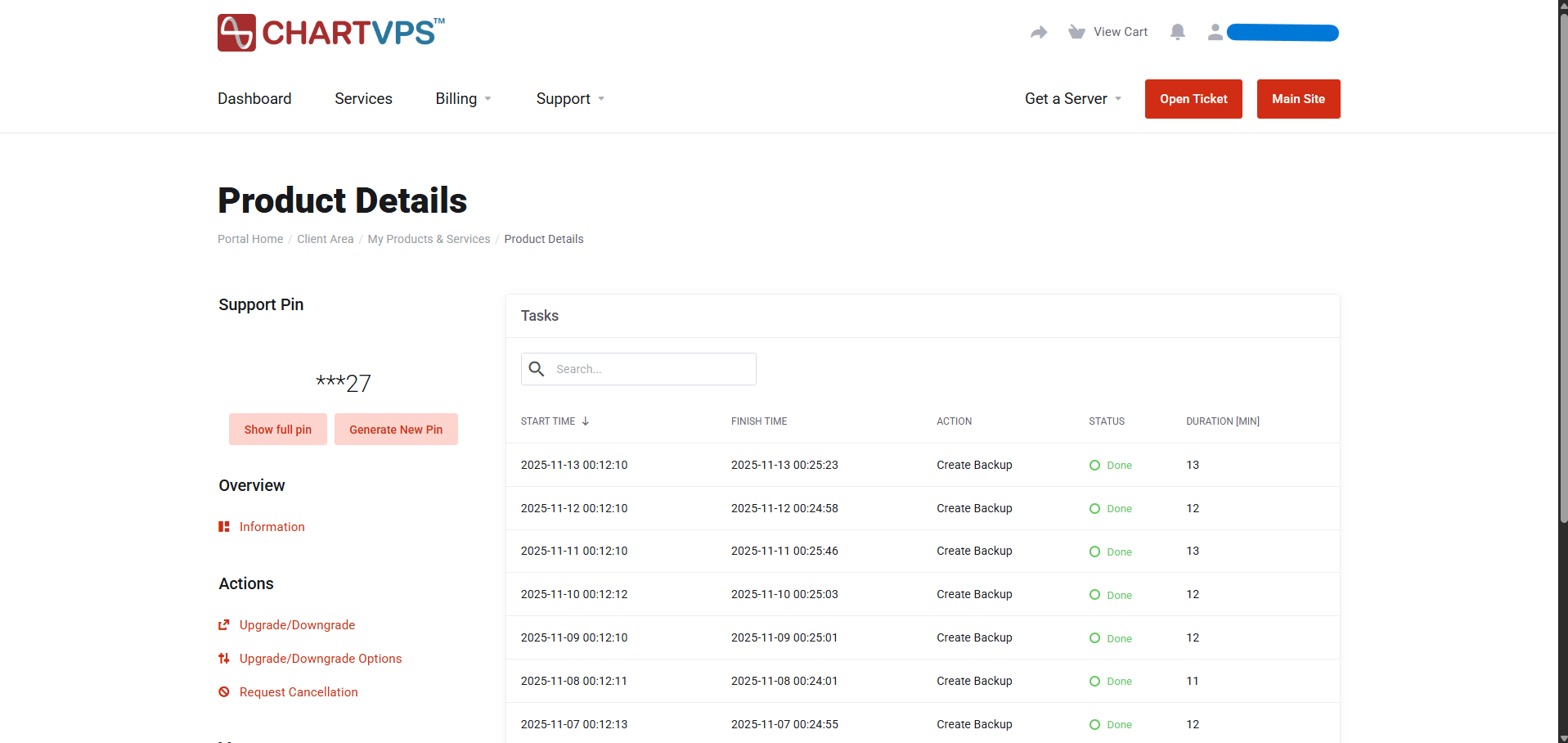Focus the Tasks search input field
Viewport: 1568px width, 743px height.
tap(650, 369)
